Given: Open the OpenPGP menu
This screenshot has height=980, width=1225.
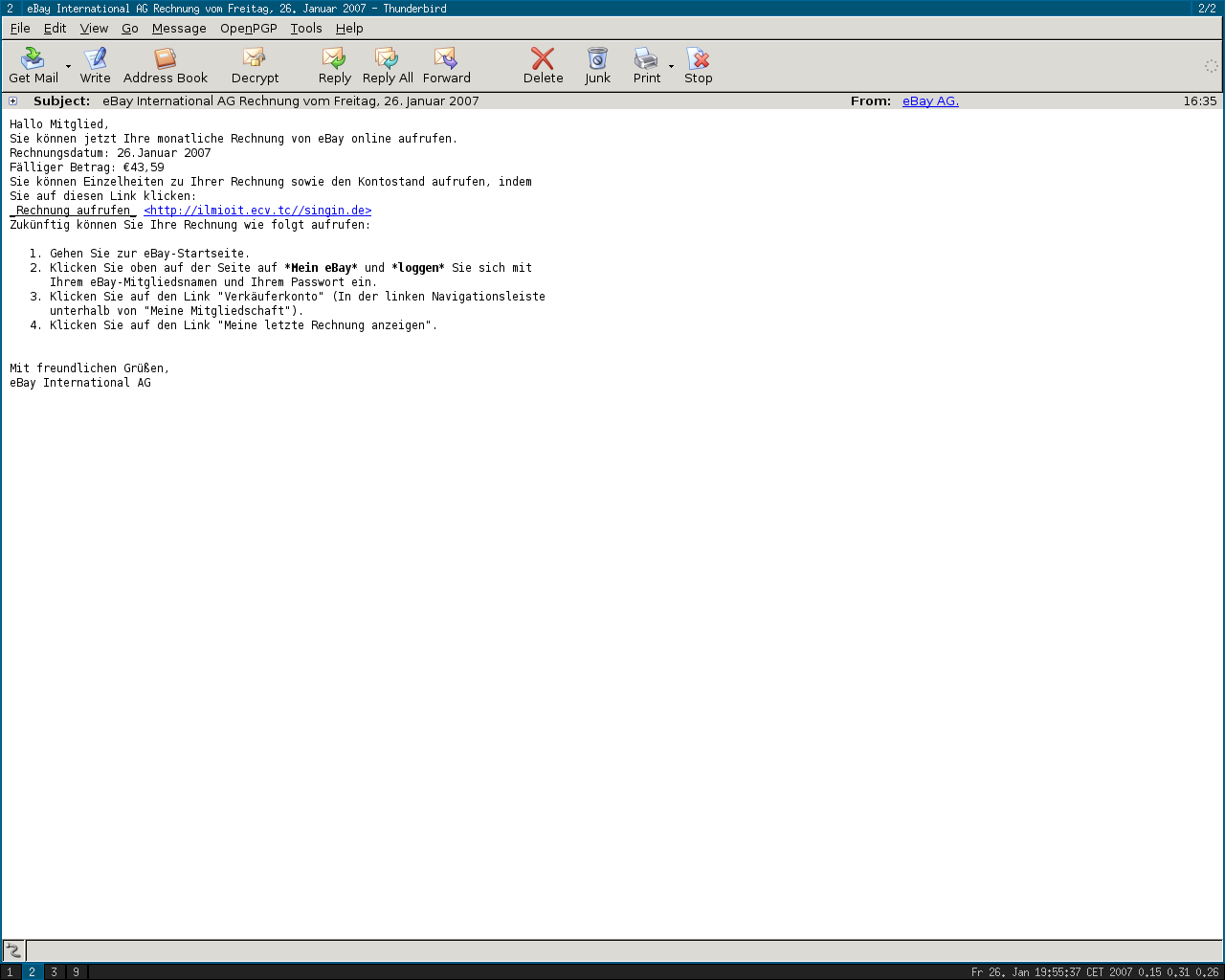Looking at the screenshot, I should coord(249,29).
